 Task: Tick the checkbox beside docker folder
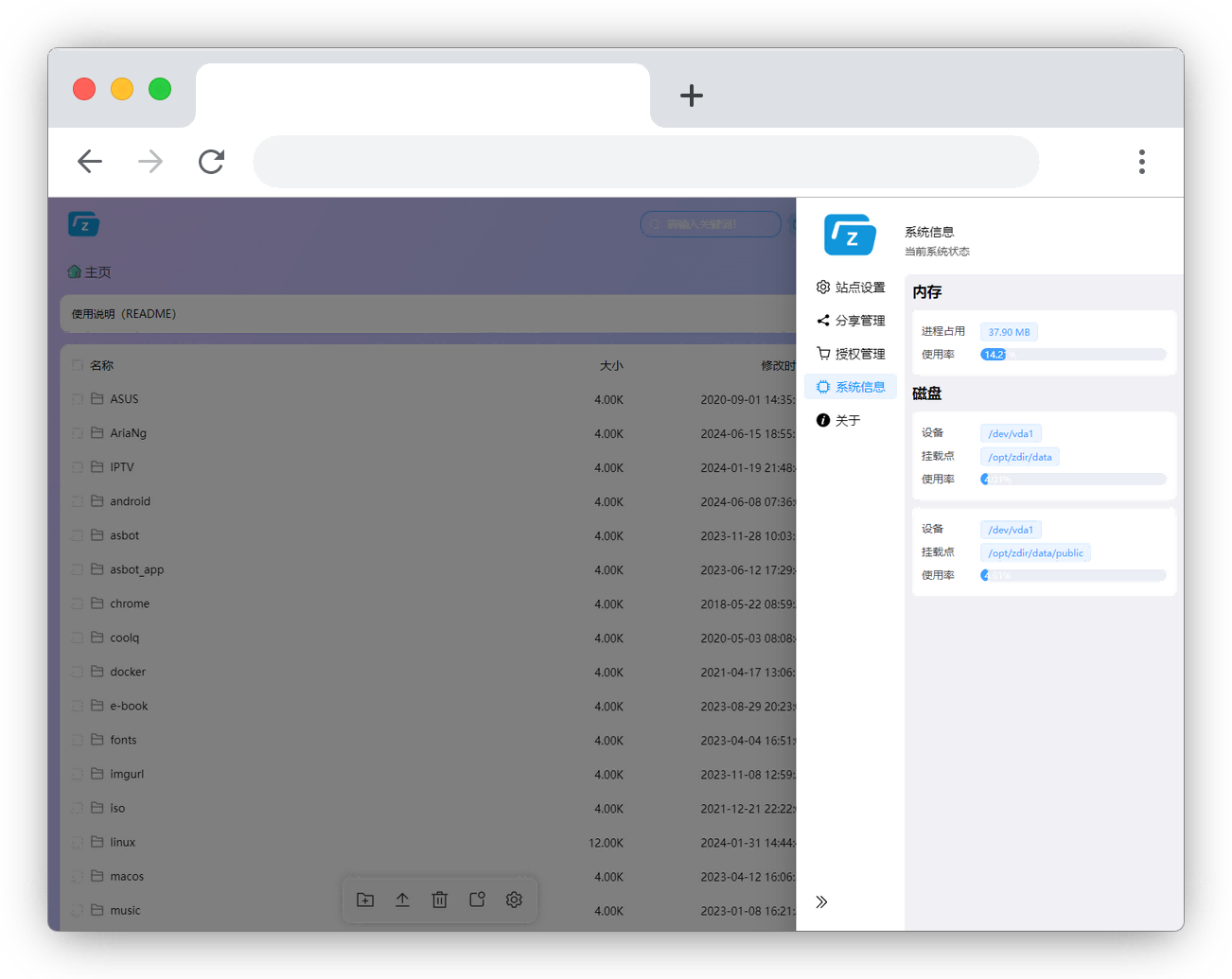77,671
